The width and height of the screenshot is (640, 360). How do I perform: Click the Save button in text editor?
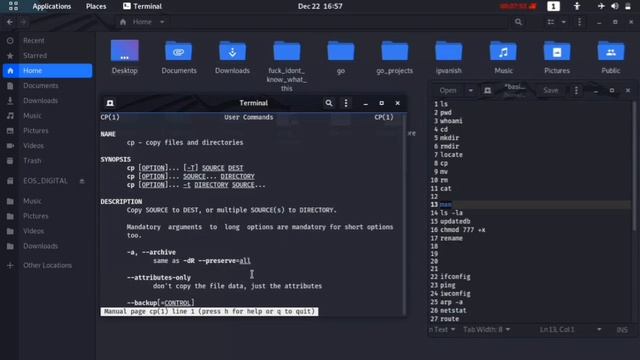550,90
